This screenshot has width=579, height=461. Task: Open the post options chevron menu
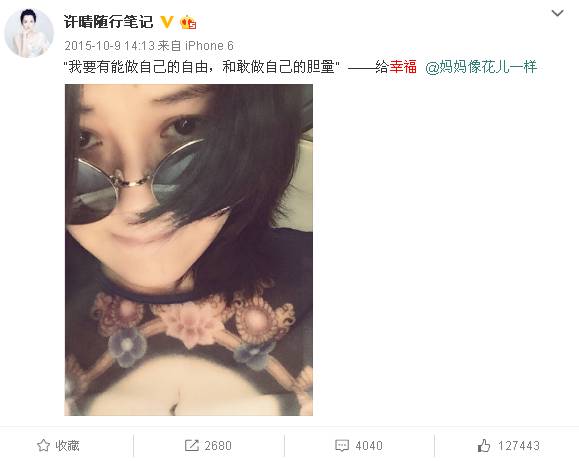point(557,14)
